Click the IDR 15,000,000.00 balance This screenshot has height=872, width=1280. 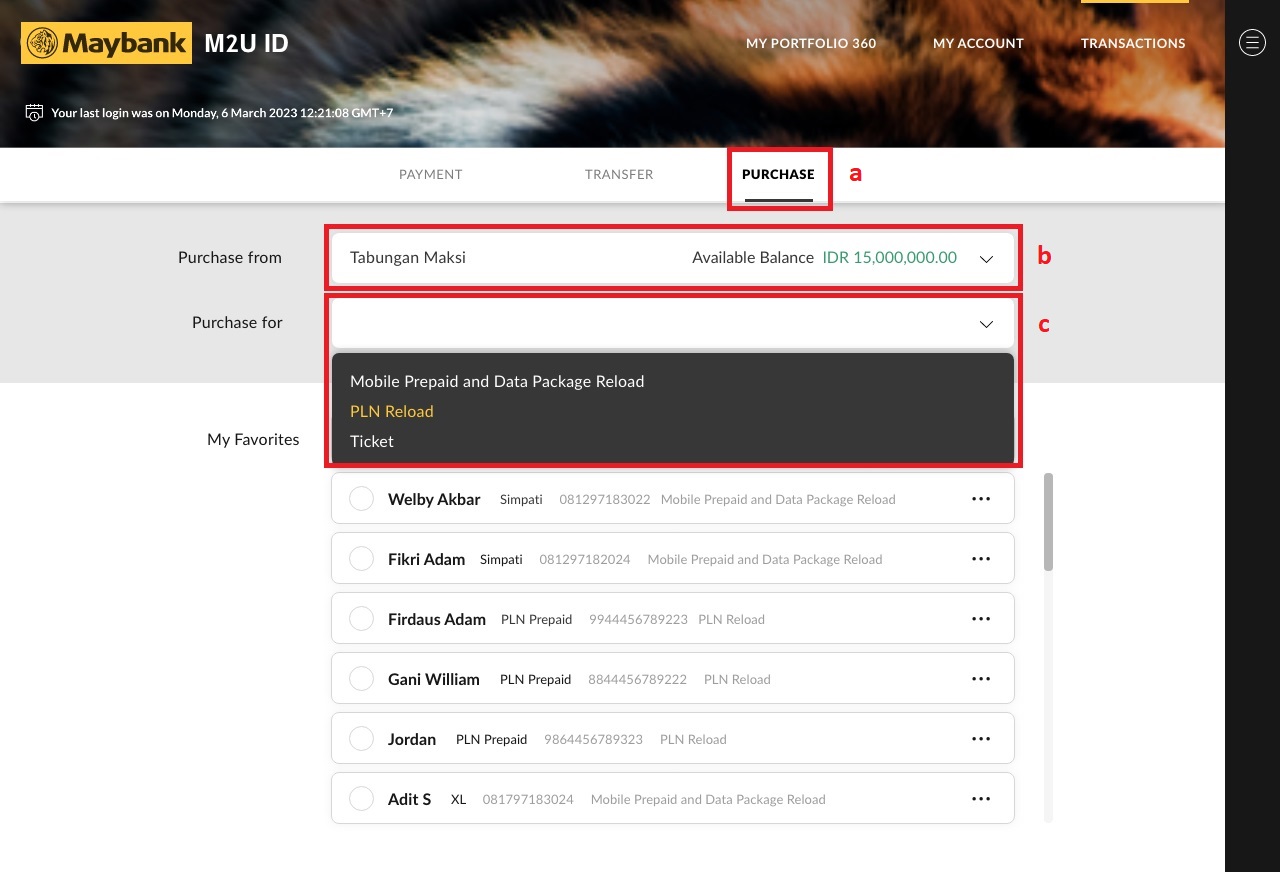[890, 257]
